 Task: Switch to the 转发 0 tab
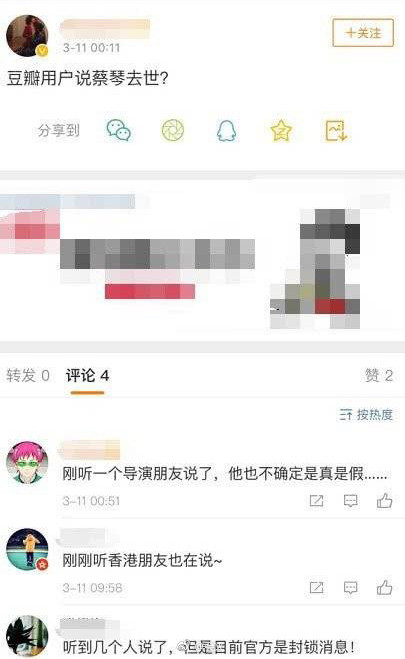point(28,375)
